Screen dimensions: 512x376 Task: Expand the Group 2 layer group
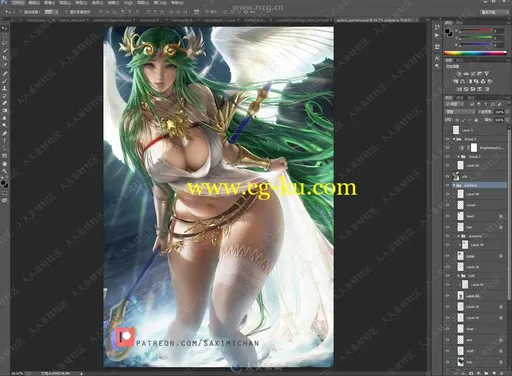(x=459, y=156)
